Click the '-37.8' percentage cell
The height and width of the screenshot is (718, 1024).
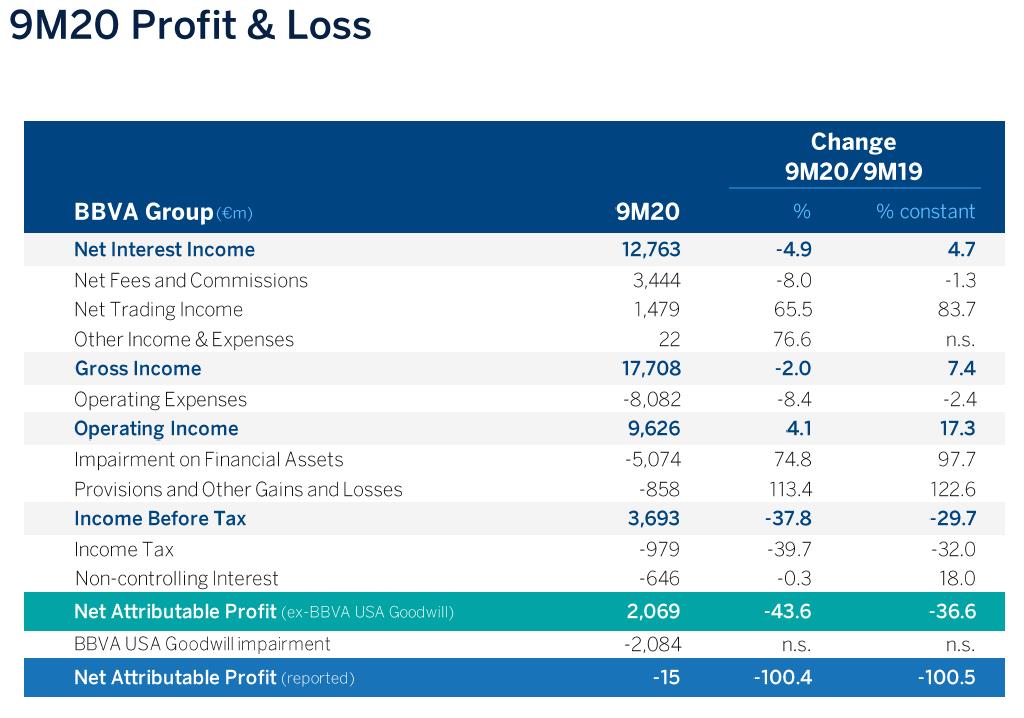click(x=788, y=519)
